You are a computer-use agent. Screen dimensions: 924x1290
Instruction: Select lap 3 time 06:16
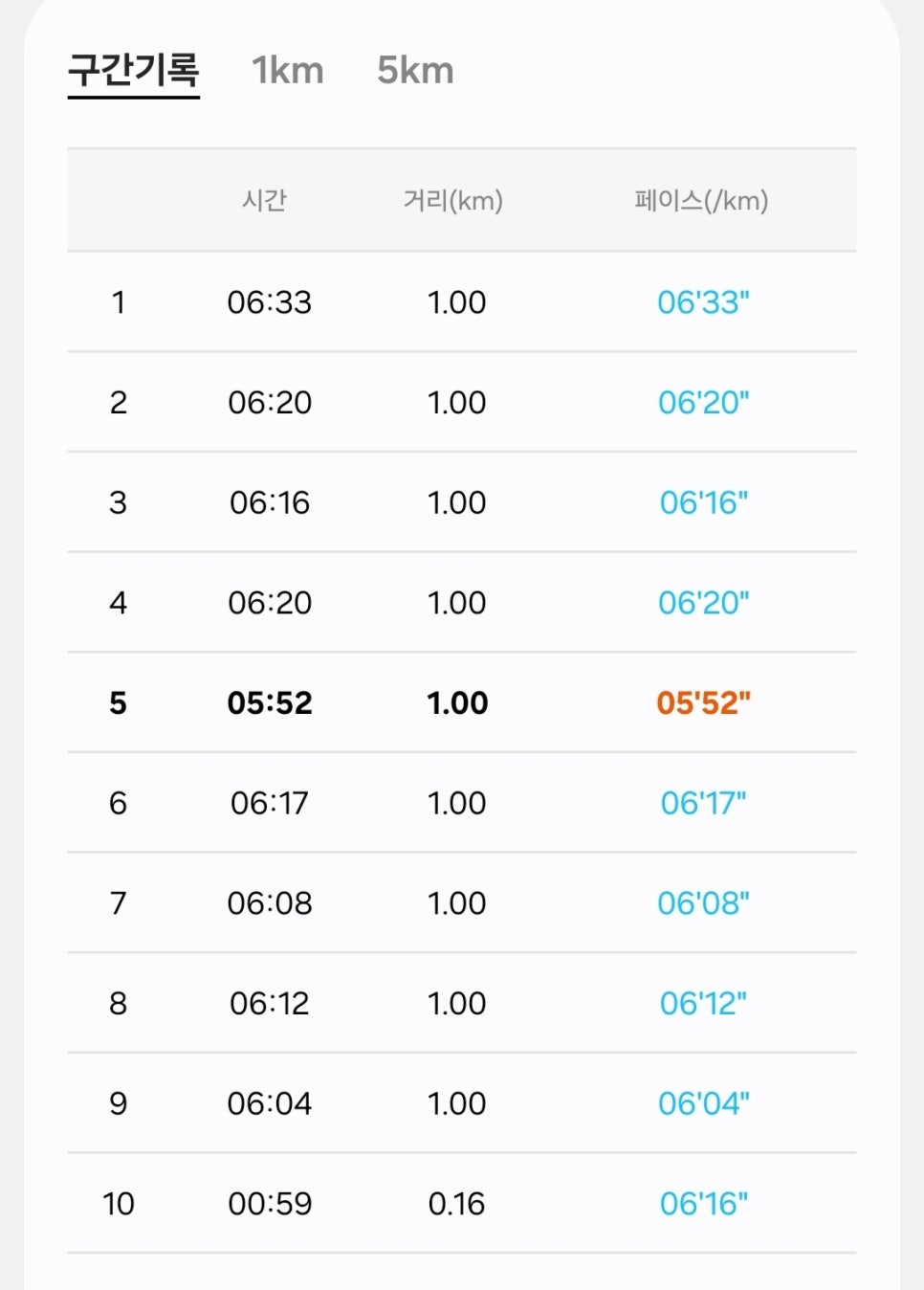tap(270, 503)
